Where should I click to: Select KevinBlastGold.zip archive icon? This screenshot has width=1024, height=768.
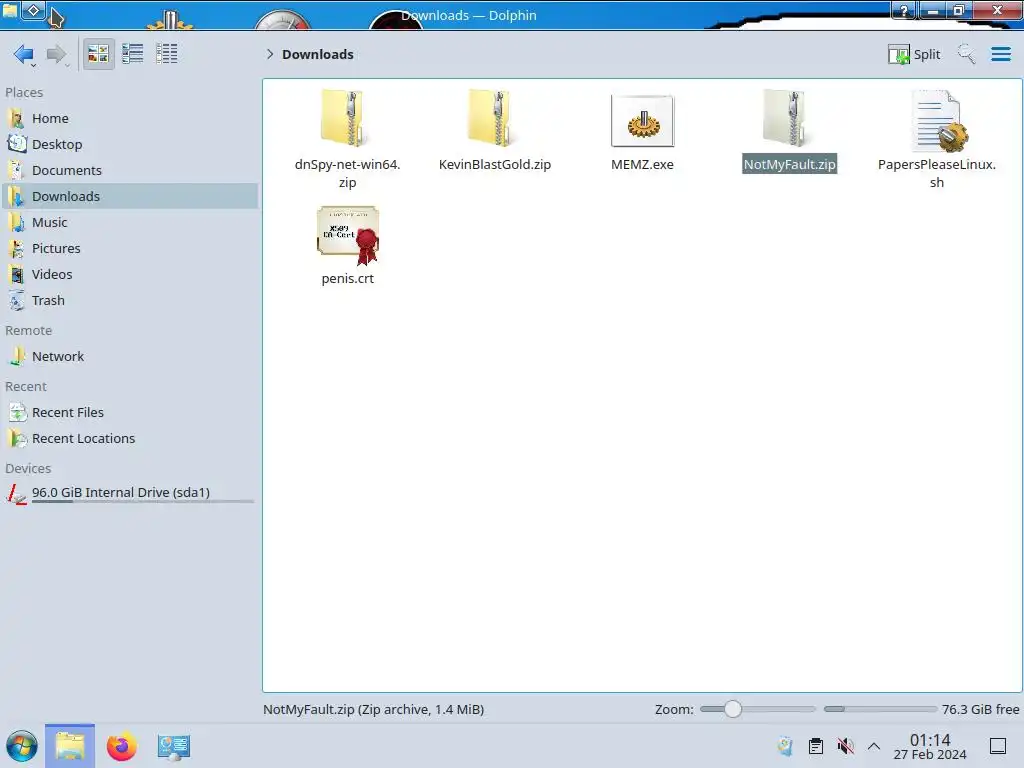[x=491, y=118]
